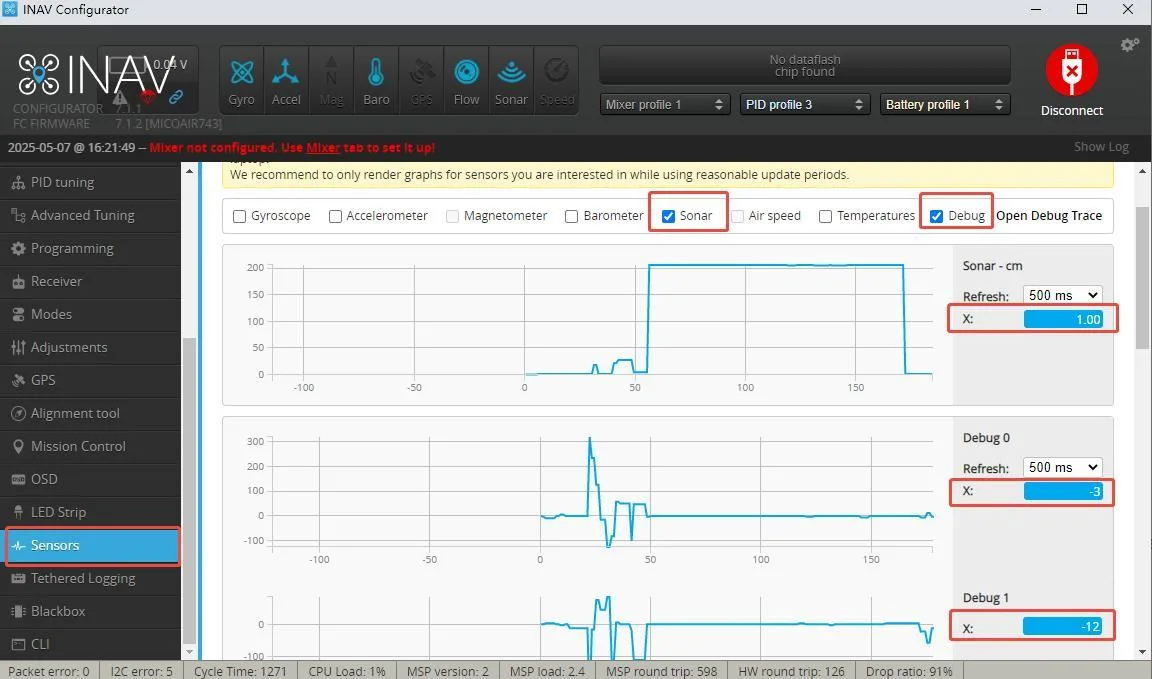Click the GPS icon in sidebar

[18, 380]
